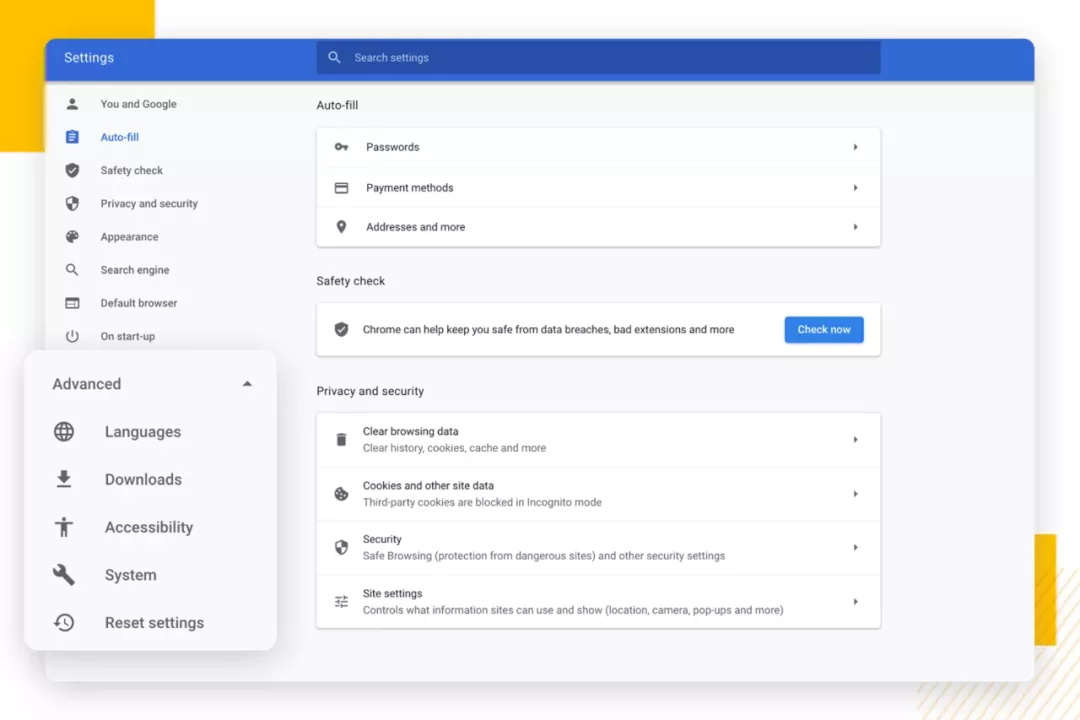The height and width of the screenshot is (720, 1080).
Task: Open the Security settings row
Action: [598, 548]
